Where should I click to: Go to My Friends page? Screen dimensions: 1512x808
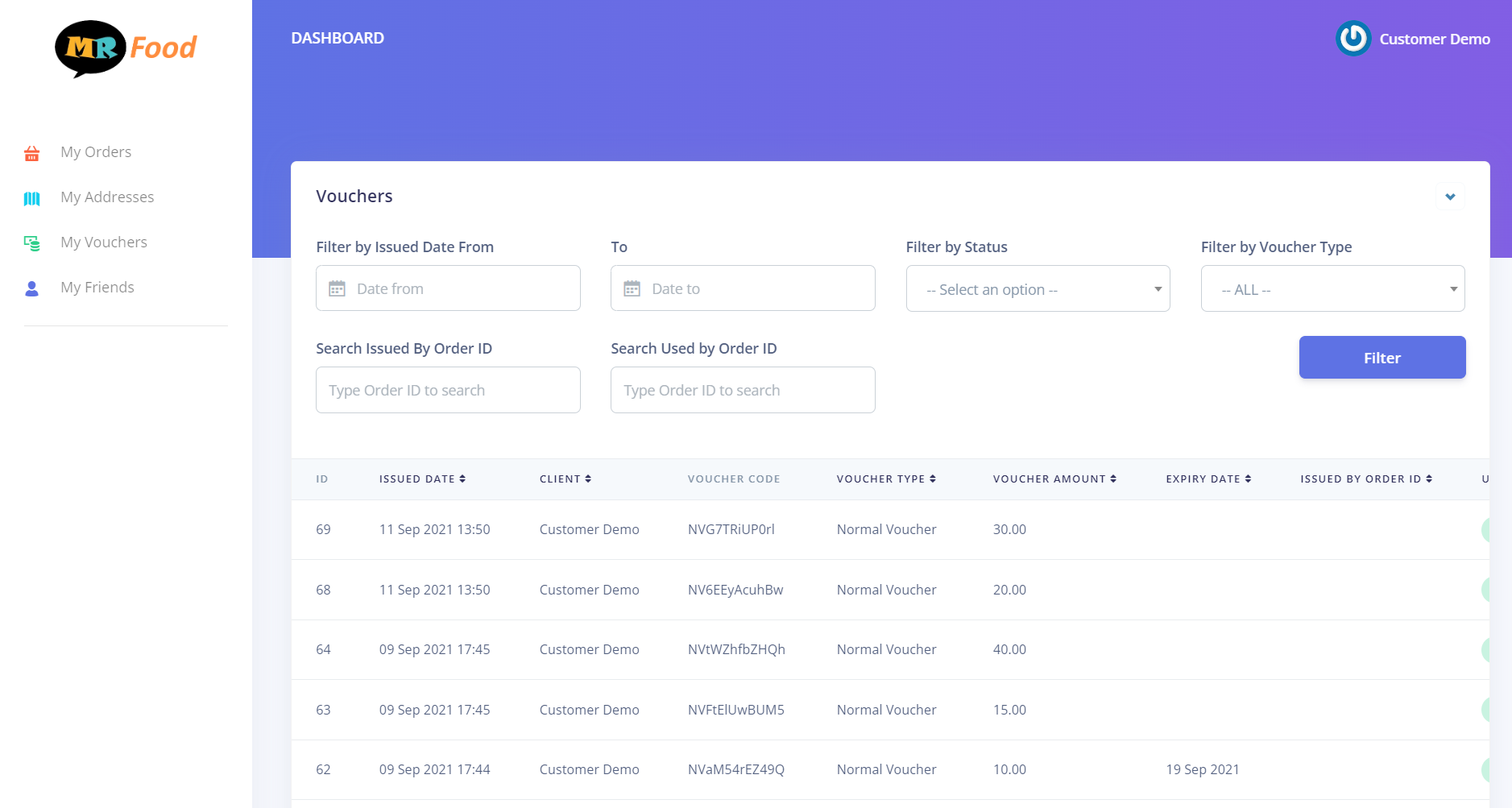(97, 288)
